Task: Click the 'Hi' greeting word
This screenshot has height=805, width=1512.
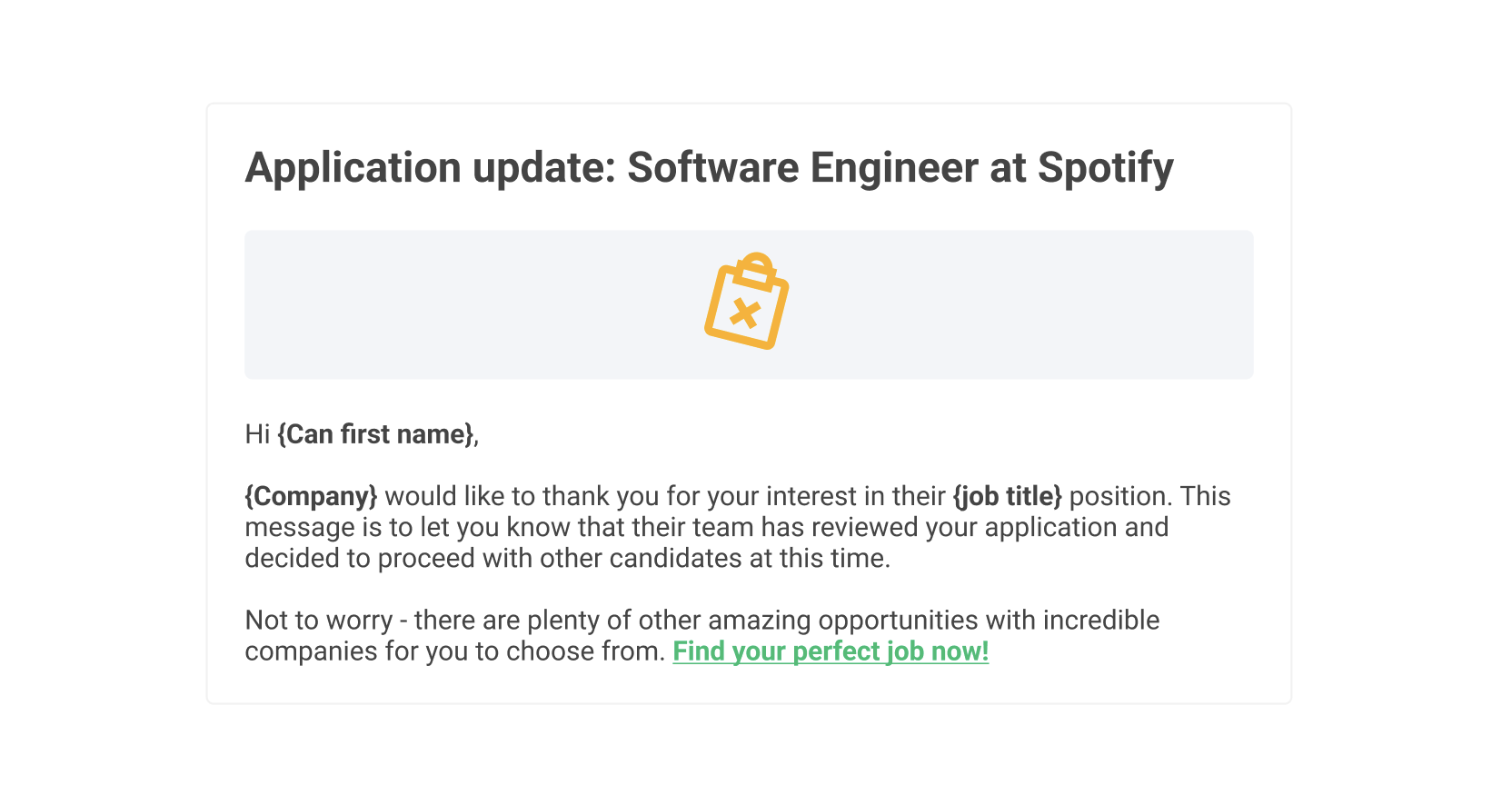Action: (257, 434)
